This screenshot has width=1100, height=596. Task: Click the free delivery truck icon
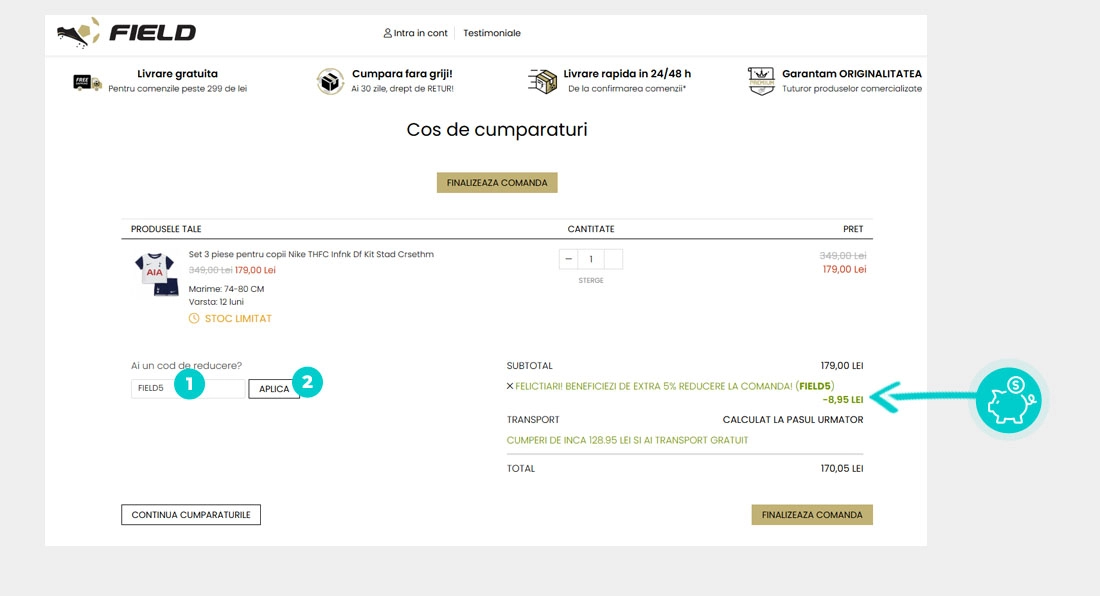coord(87,83)
